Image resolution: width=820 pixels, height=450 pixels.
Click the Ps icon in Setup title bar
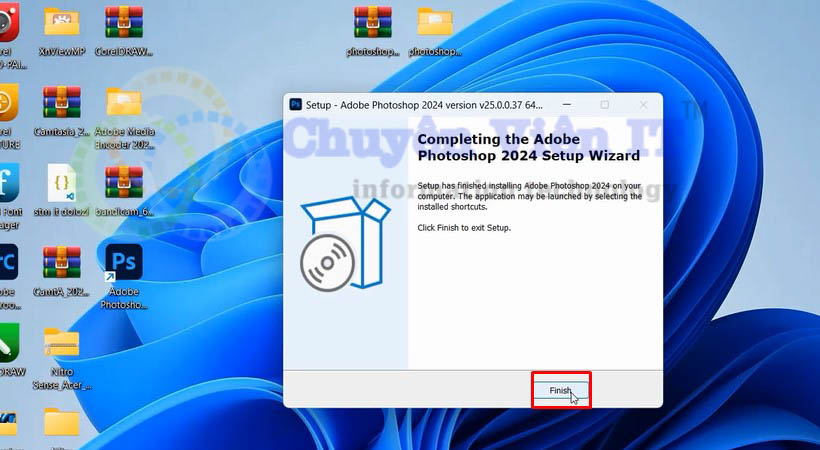pyautogui.click(x=295, y=105)
